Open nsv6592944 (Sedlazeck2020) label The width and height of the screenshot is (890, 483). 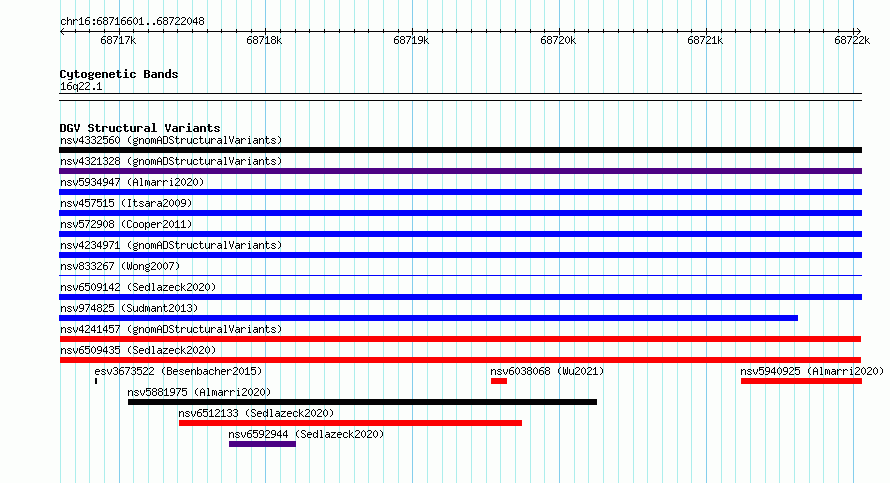(306, 434)
